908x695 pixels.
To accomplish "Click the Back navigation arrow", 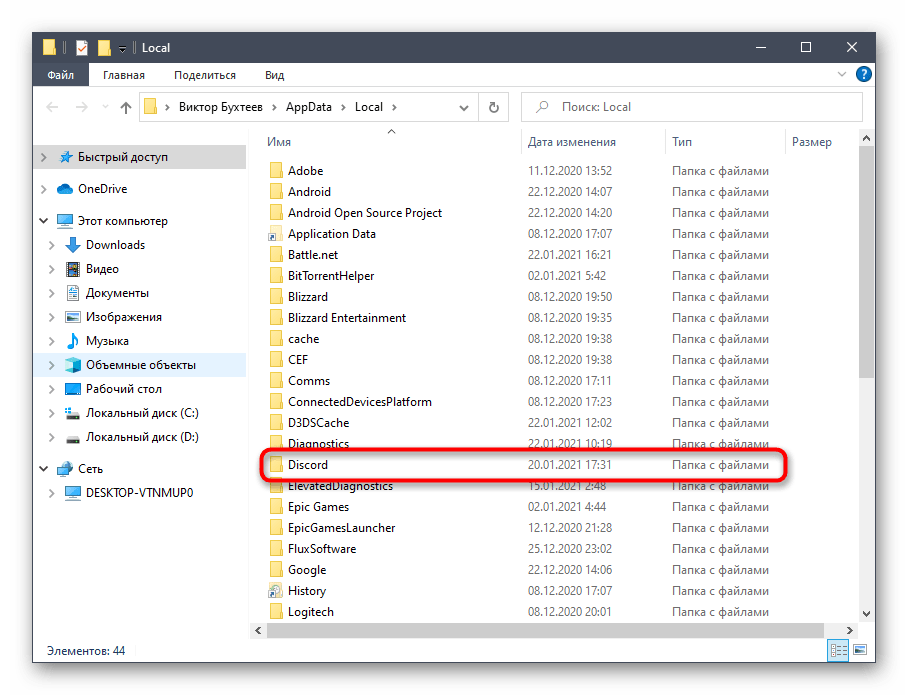I will click(x=50, y=107).
